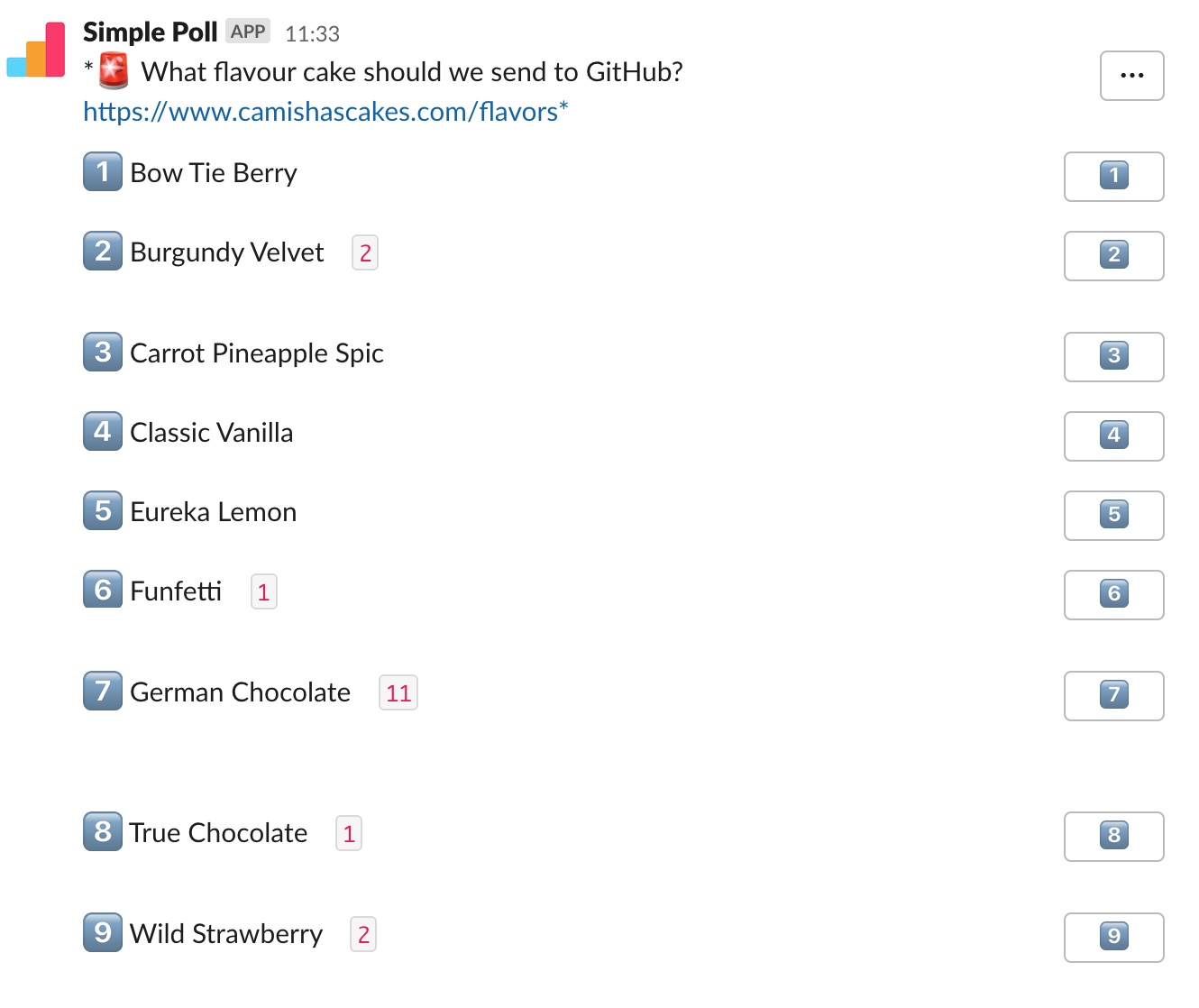Screen dimensions: 1199x1008
Task: Choose German Chocolate with vote button 7
Action: click(x=1113, y=695)
